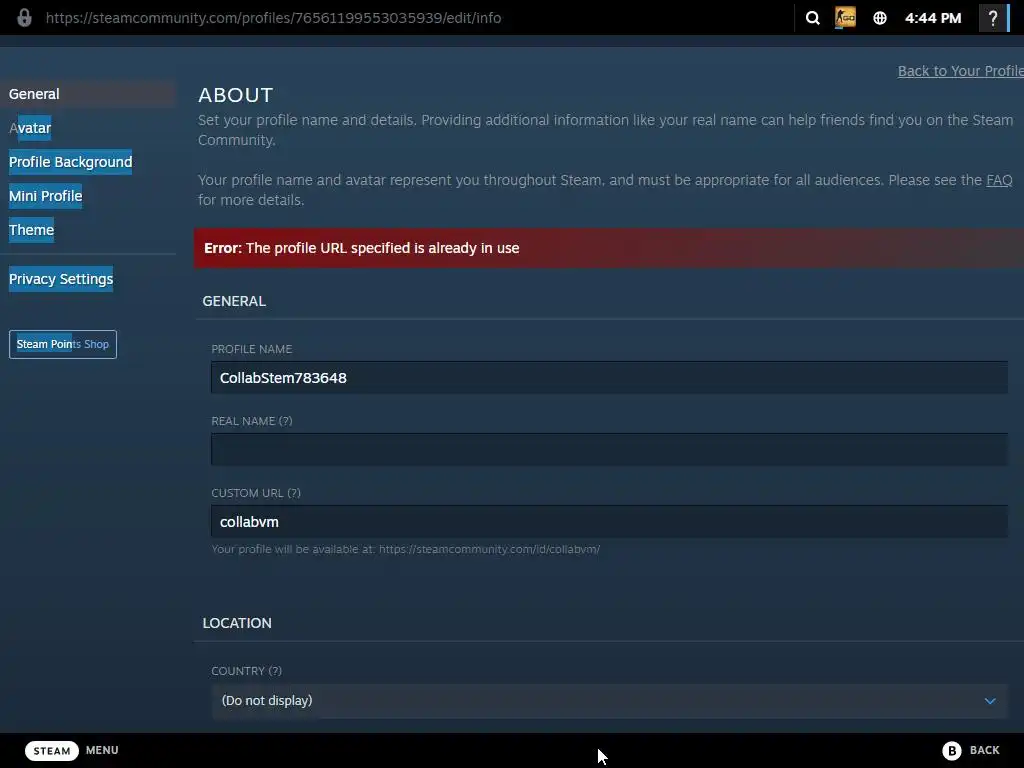
Task: Click the Steam Points Shop button
Action: 63,344
